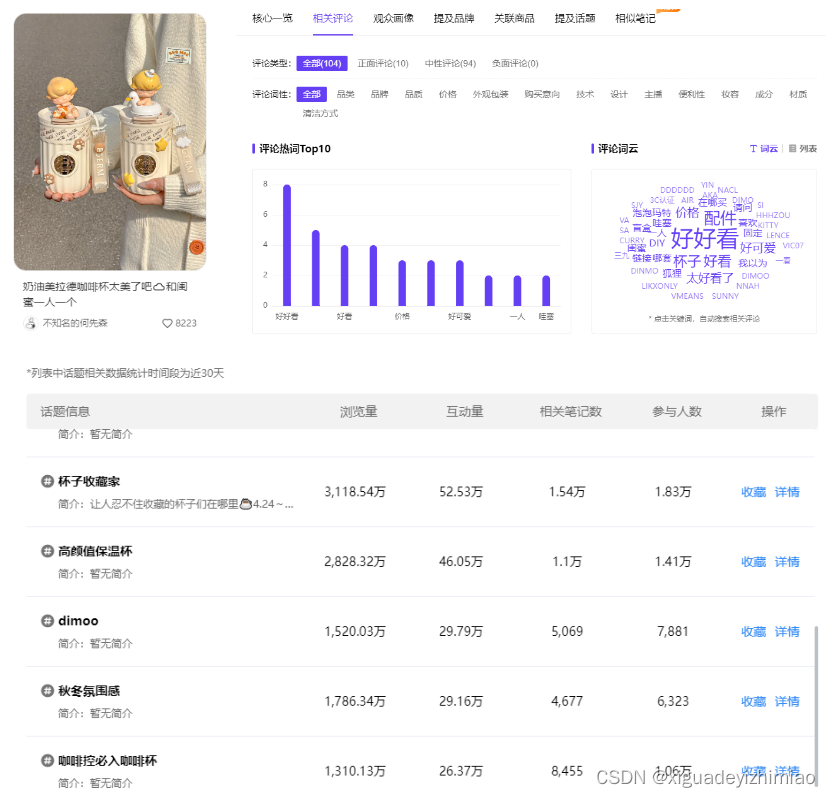Open the 观众画像 tab
The height and width of the screenshot is (797, 830).
[x=393, y=18]
